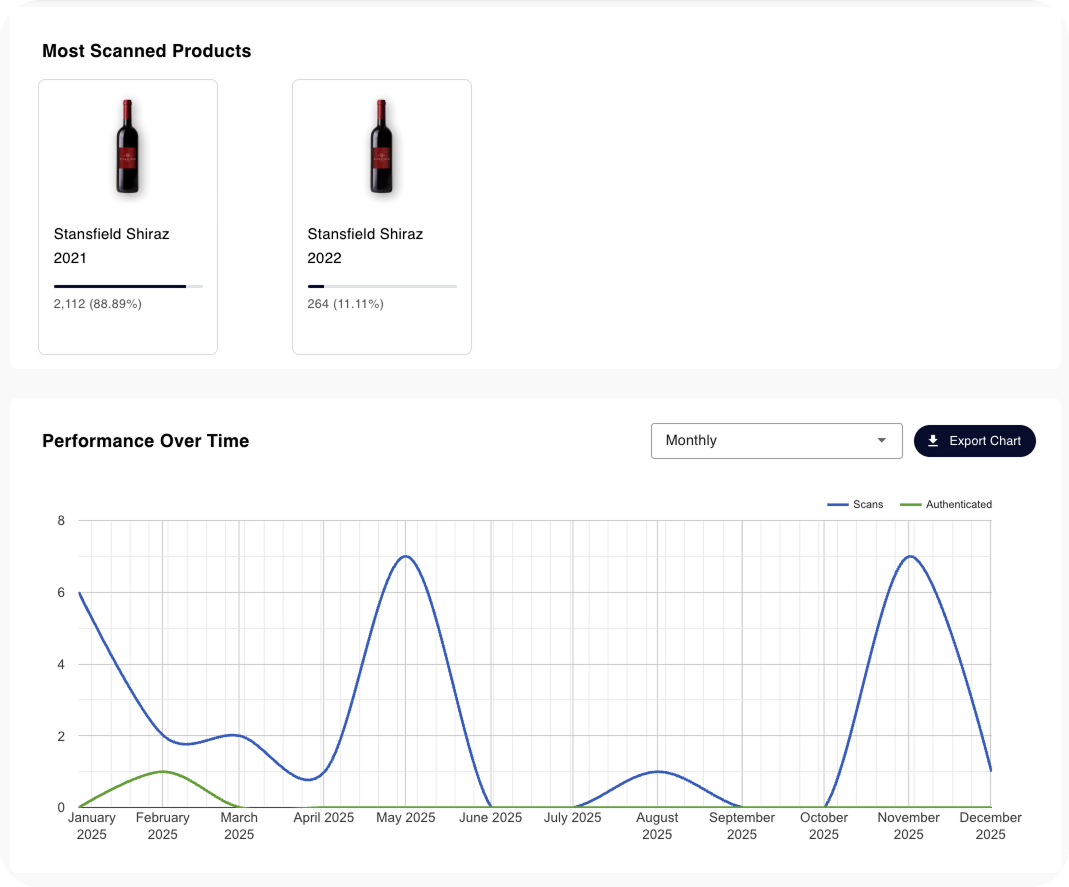The width and height of the screenshot is (1069, 887).
Task: Click the Scans start point at January 2025
Action: tap(80, 592)
